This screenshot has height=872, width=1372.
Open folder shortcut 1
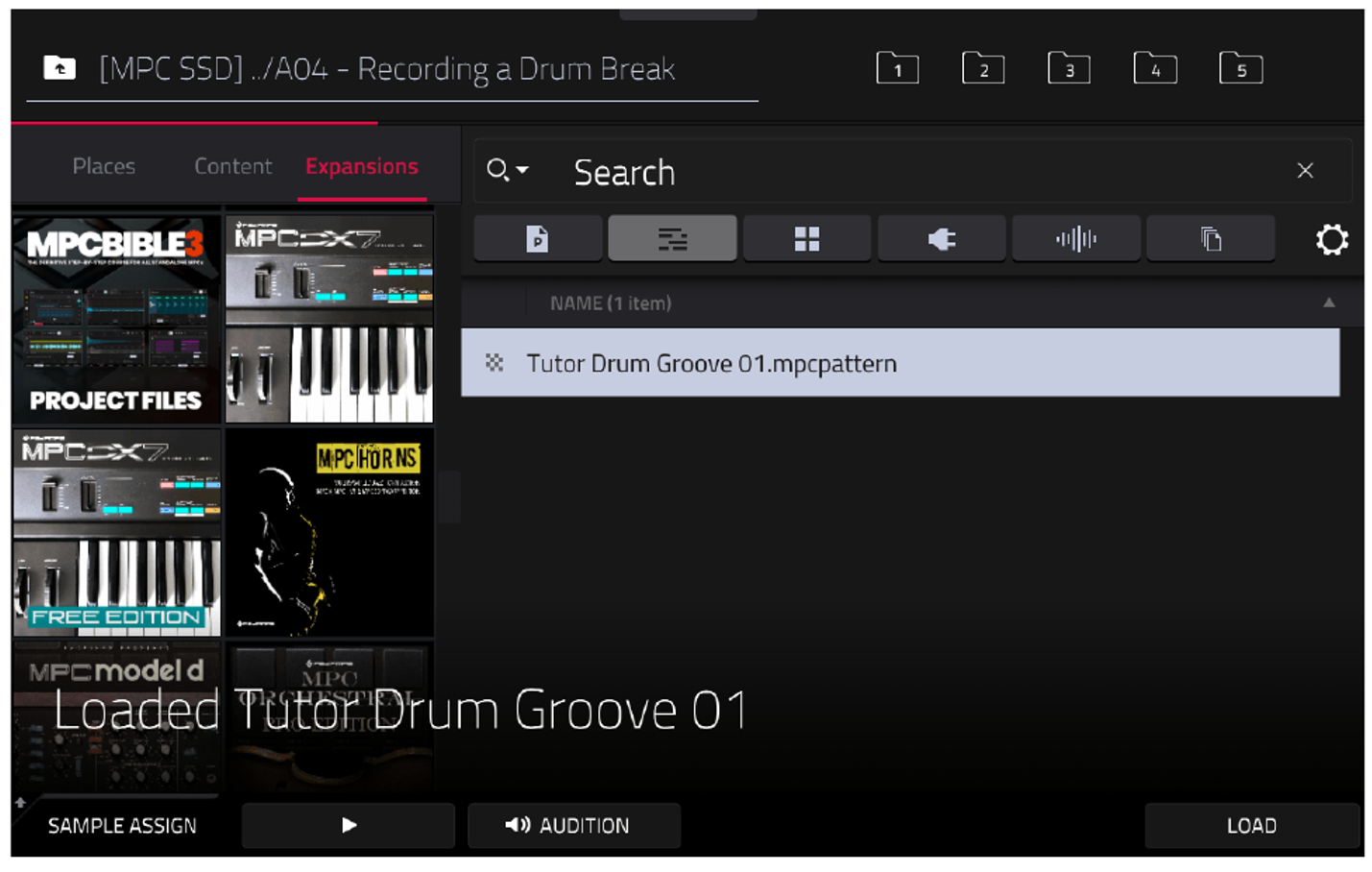pos(898,68)
